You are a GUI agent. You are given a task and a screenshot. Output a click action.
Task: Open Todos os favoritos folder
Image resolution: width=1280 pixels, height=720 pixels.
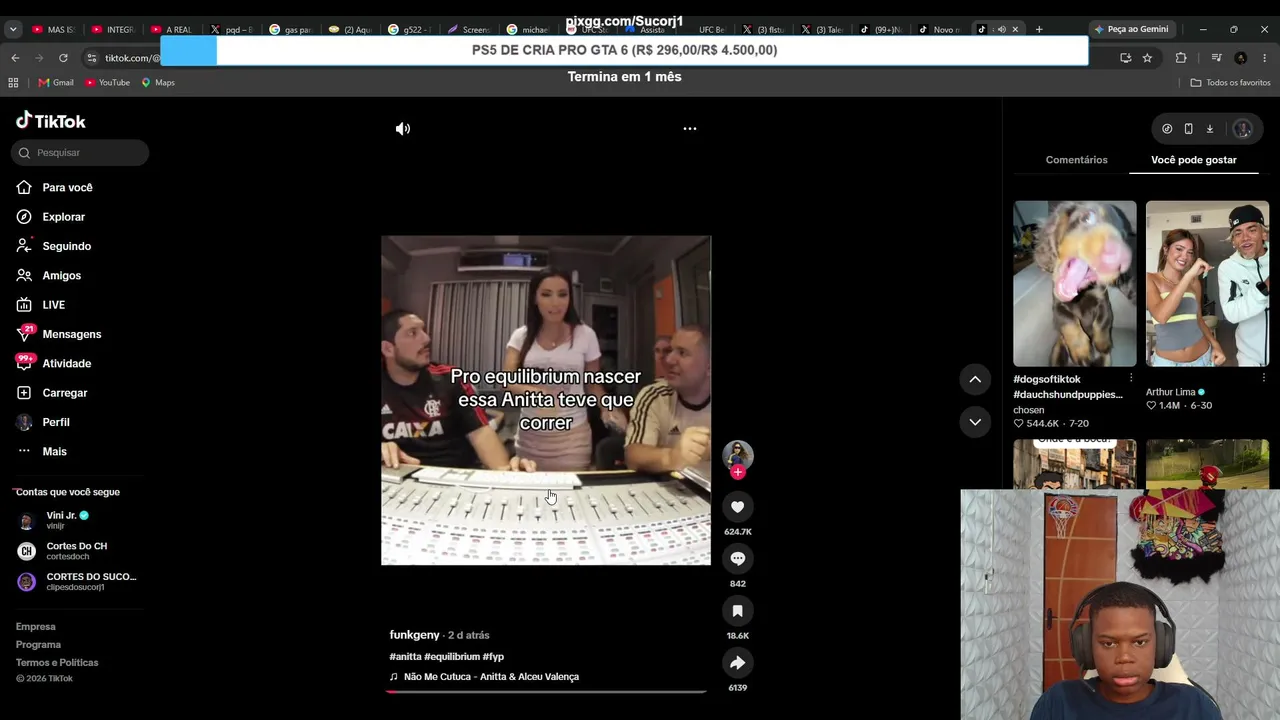click(x=1230, y=83)
